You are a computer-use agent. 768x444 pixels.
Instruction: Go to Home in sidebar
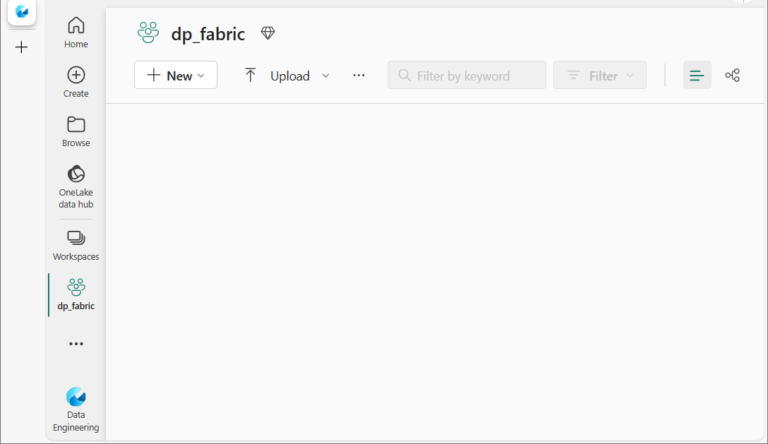point(76,32)
